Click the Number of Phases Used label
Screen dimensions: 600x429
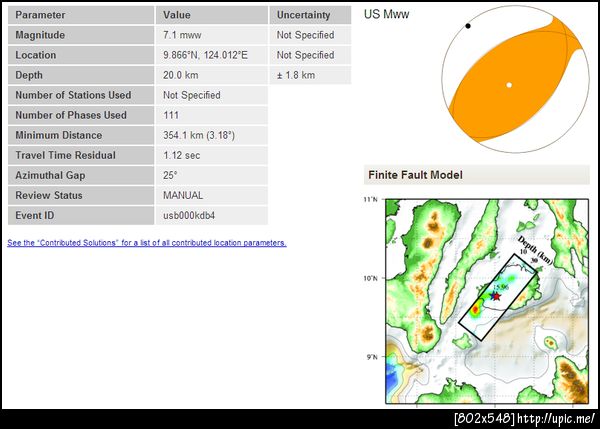click(x=81, y=115)
